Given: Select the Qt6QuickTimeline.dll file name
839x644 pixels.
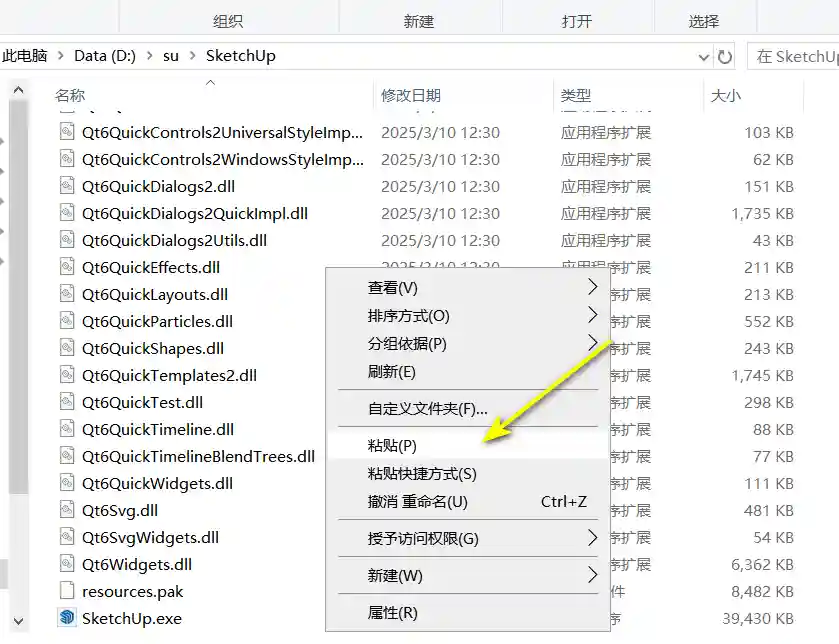Looking at the screenshot, I should [158, 429].
